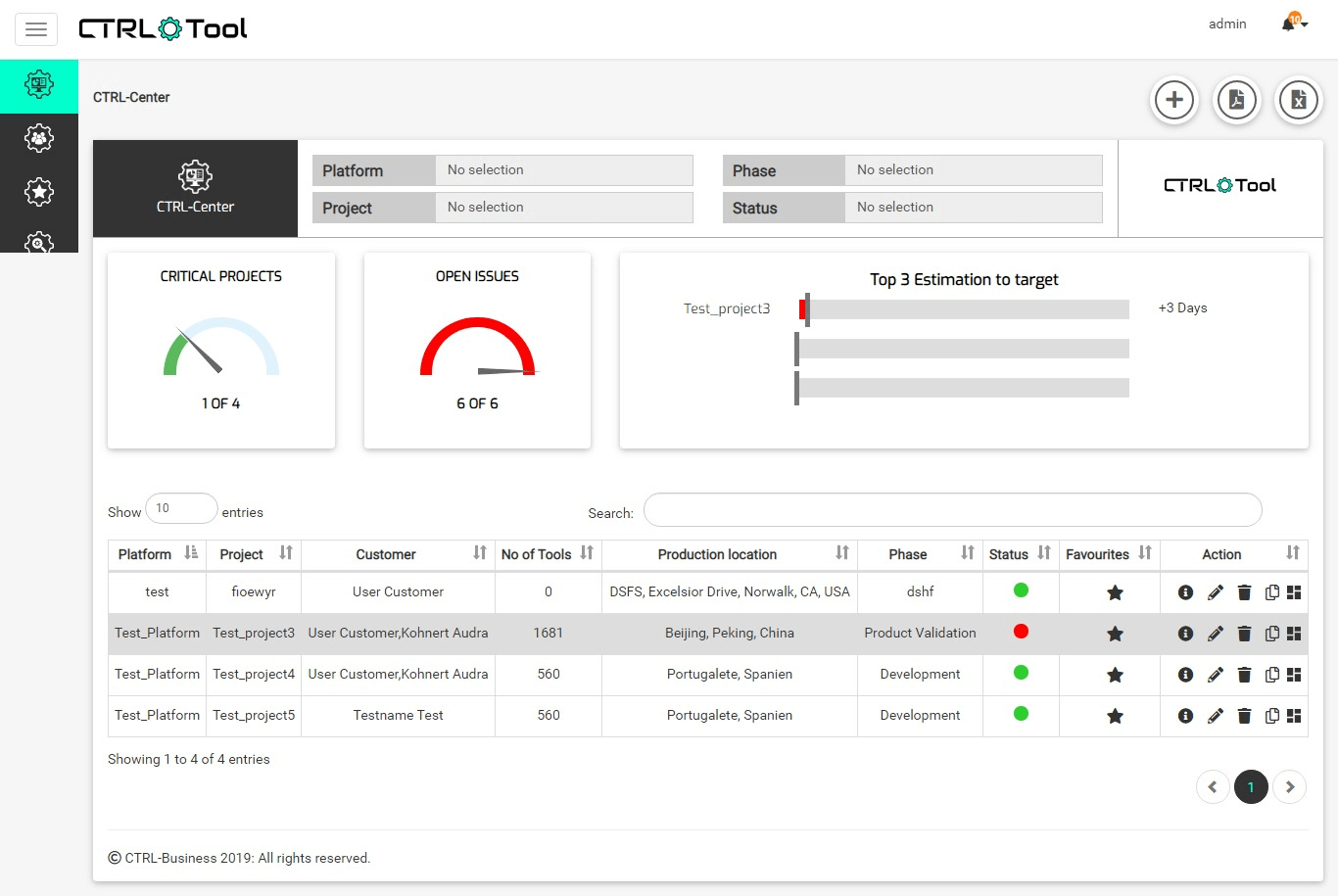1338x896 pixels.
Task: Click the add new project plus button
Action: (x=1174, y=100)
